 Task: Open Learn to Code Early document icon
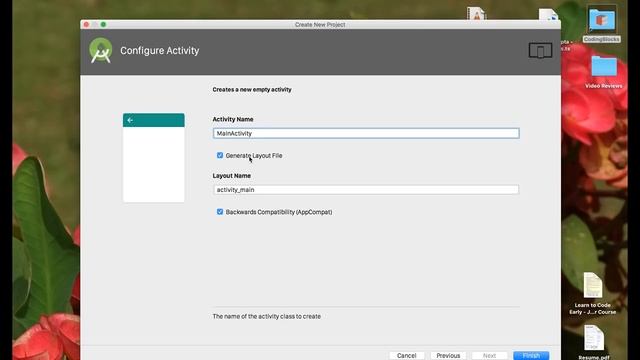click(x=593, y=285)
